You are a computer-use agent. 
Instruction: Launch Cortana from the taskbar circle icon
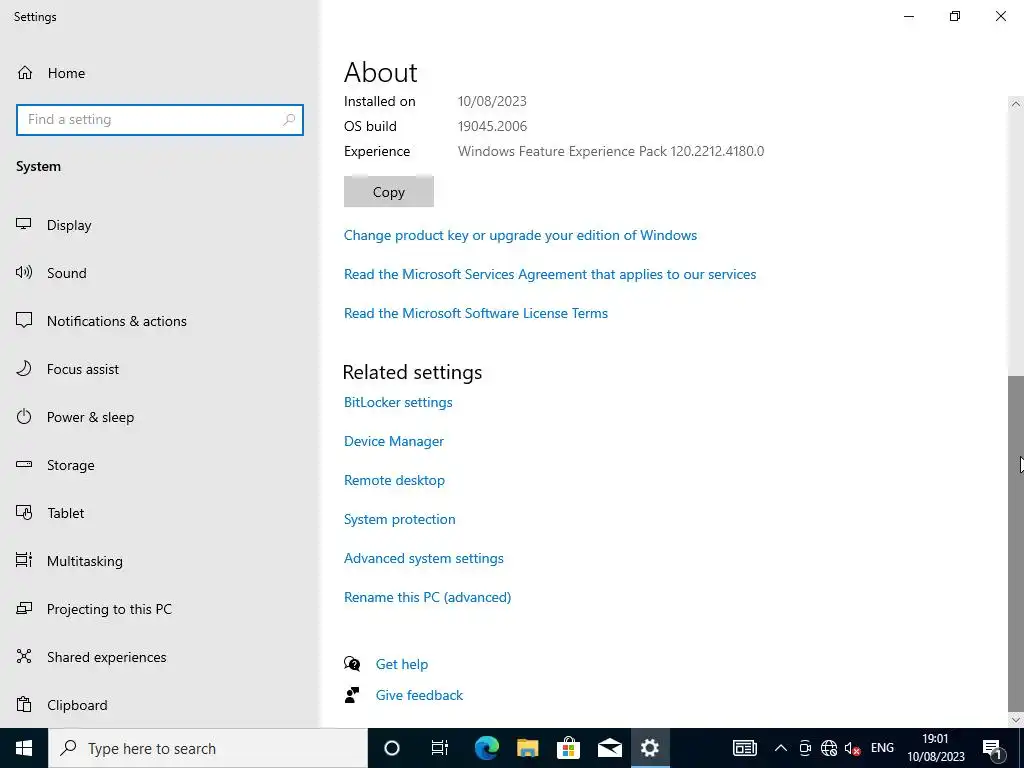(x=391, y=748)
